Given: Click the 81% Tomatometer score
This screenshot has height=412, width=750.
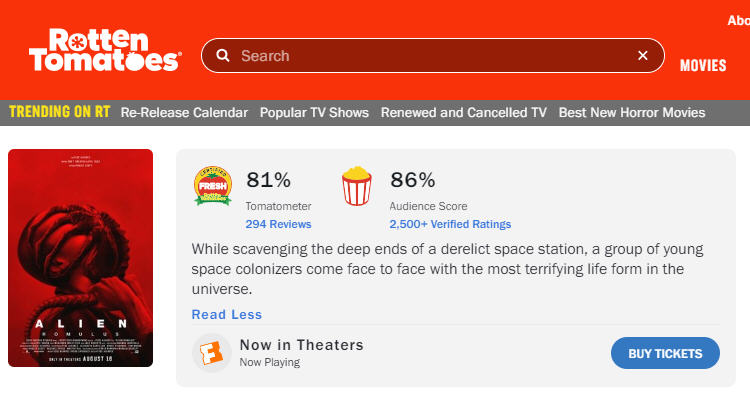Looking at the screenshot, I should pyautogui.click(x=268, y=180).
